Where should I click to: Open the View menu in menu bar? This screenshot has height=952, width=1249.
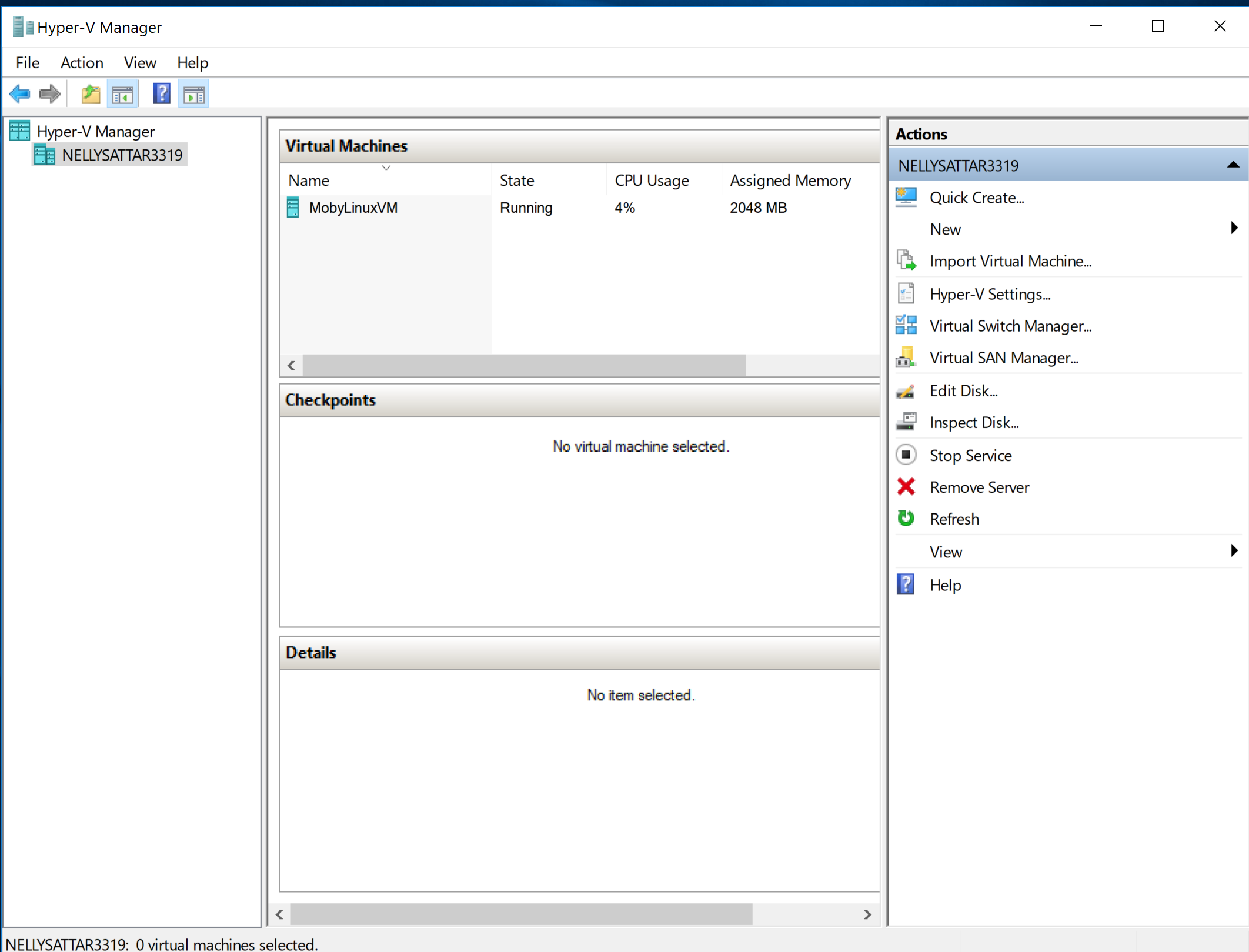pyautogui.click(x=140, y=62)
